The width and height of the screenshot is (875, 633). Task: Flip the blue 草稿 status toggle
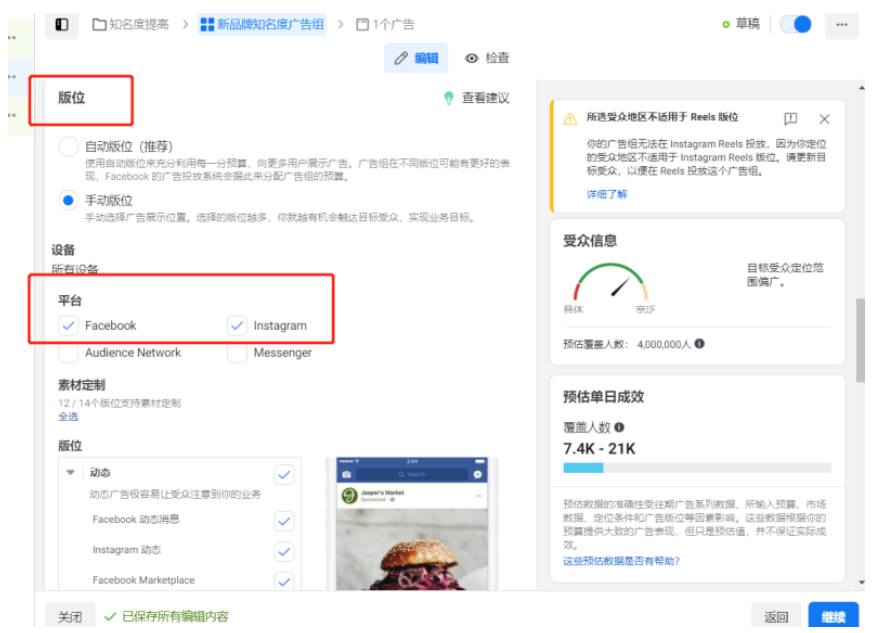(796, 24)
